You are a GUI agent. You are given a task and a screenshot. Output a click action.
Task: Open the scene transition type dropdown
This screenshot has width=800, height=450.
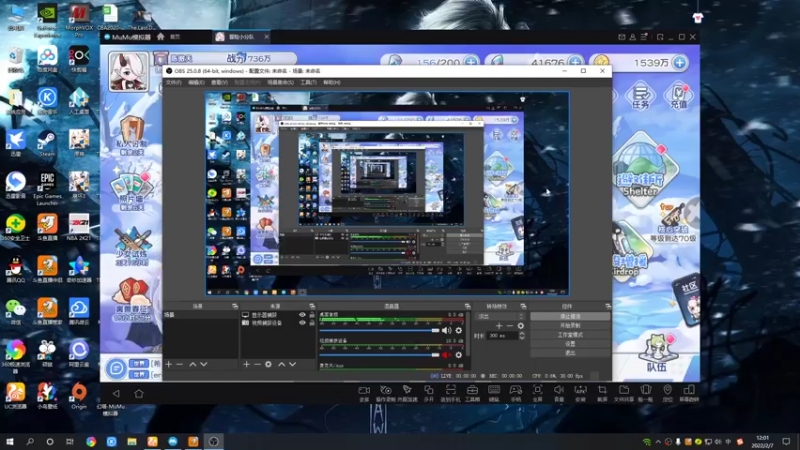point(500,316)
